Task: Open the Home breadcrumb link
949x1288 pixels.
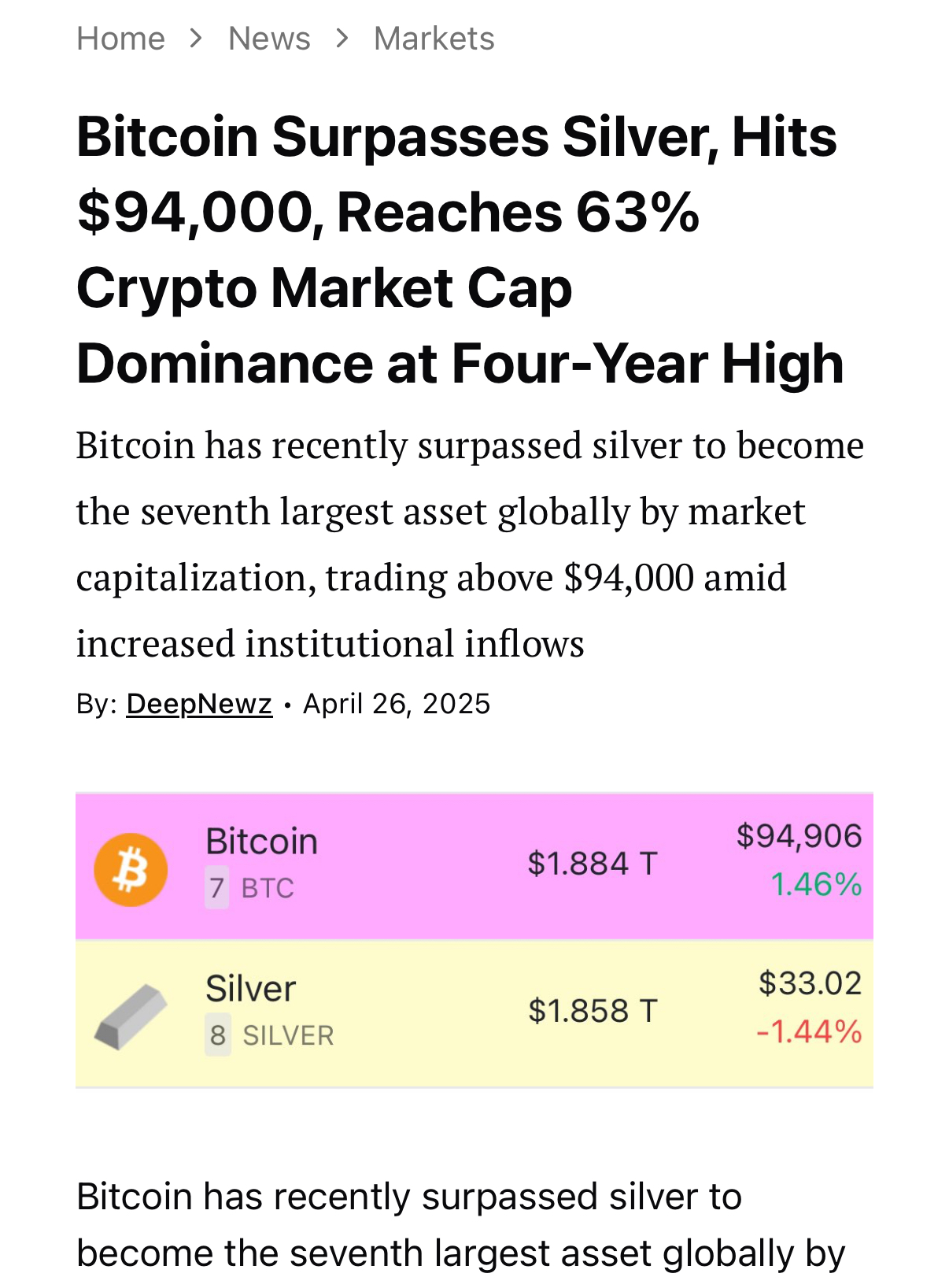Action: [x=120, y=39]
